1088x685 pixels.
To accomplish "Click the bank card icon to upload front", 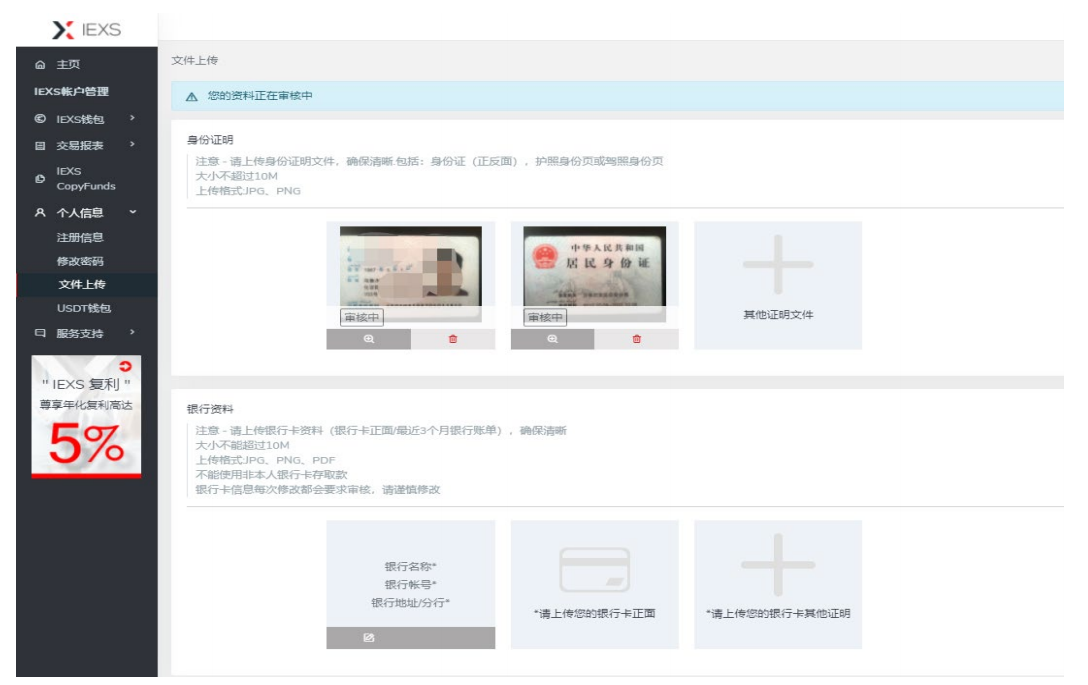I will point(595,570).
